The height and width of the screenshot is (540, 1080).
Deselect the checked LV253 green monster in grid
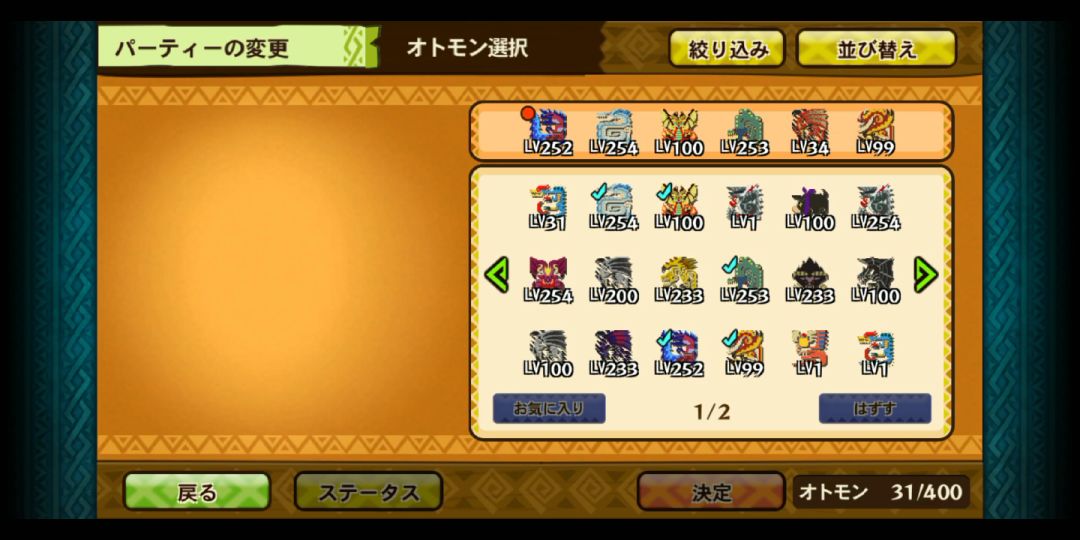coord(745,280)
